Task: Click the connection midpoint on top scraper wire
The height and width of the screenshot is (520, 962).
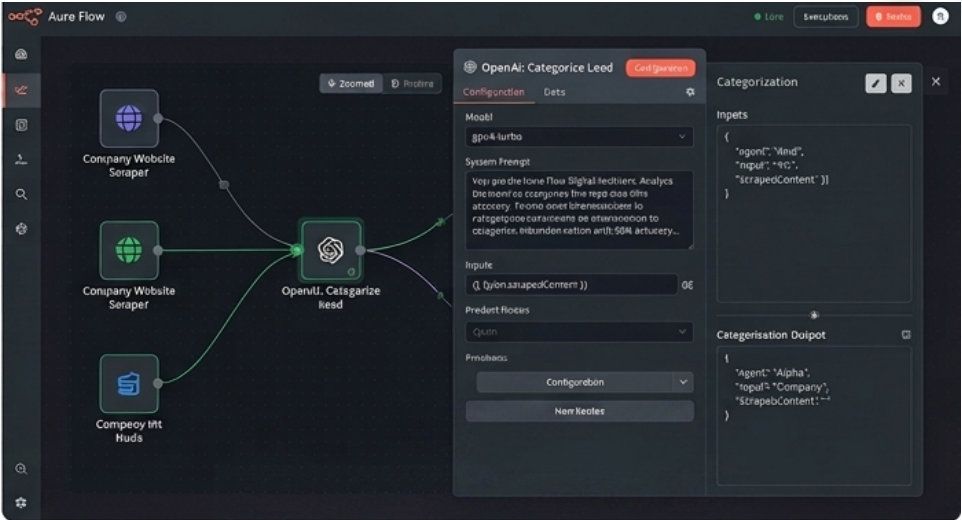Action: 225,185
